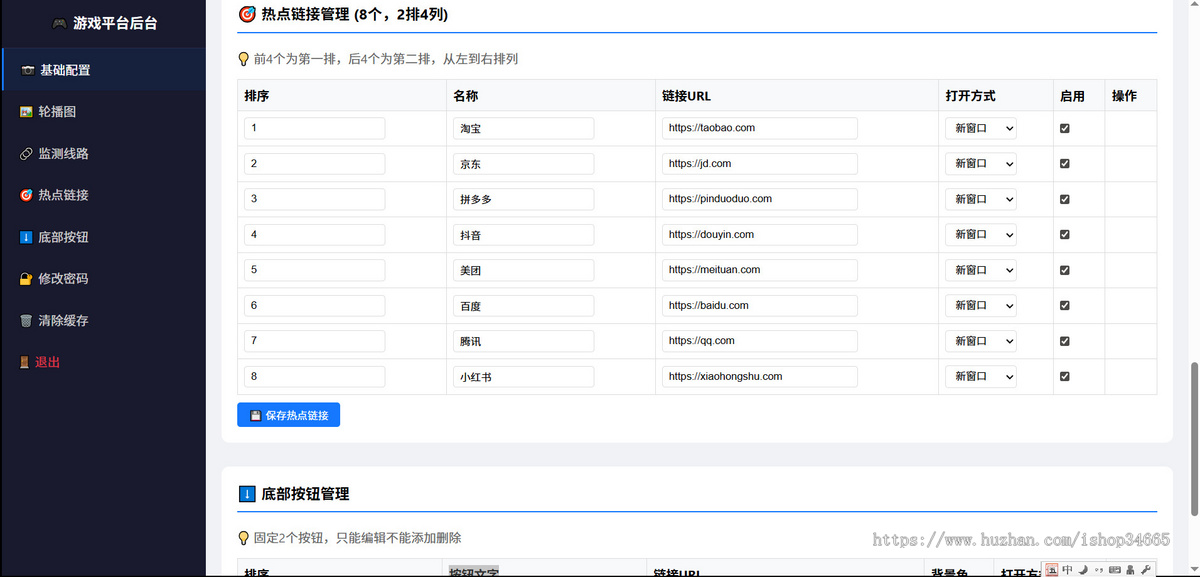1200x577 pixels.
Task: Open 打开方式 dropdown for 腾讯 row
Action: tap(981, 341)
